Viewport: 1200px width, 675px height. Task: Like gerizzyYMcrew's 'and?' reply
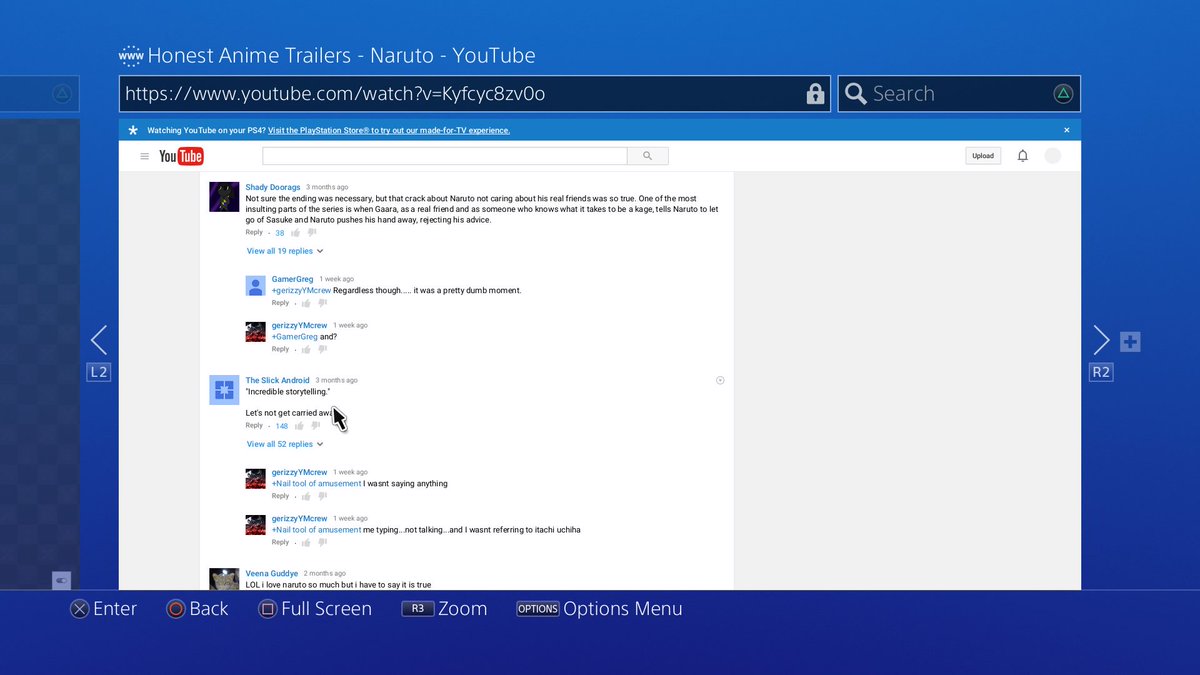tap(306, 349)
